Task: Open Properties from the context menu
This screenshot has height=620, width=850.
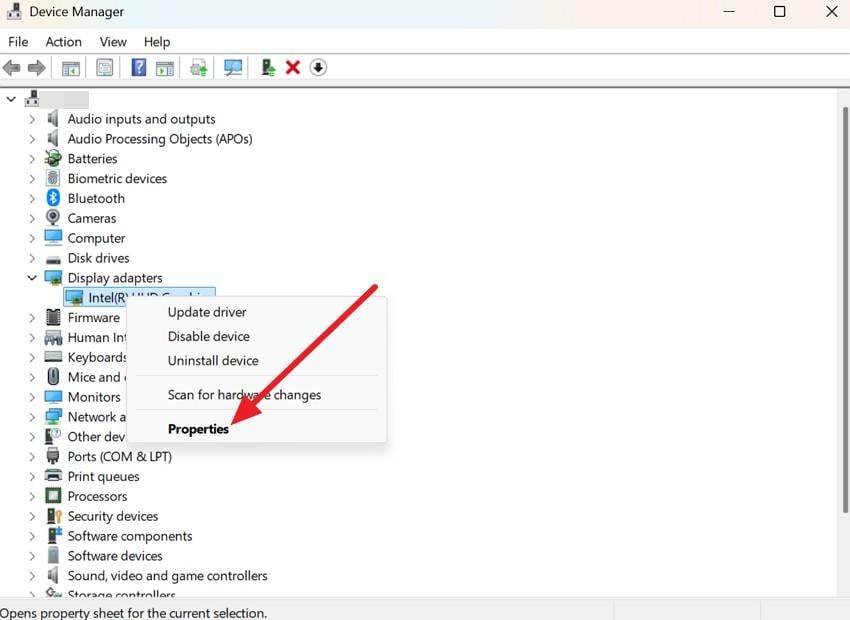Action: tap(198, 429)
